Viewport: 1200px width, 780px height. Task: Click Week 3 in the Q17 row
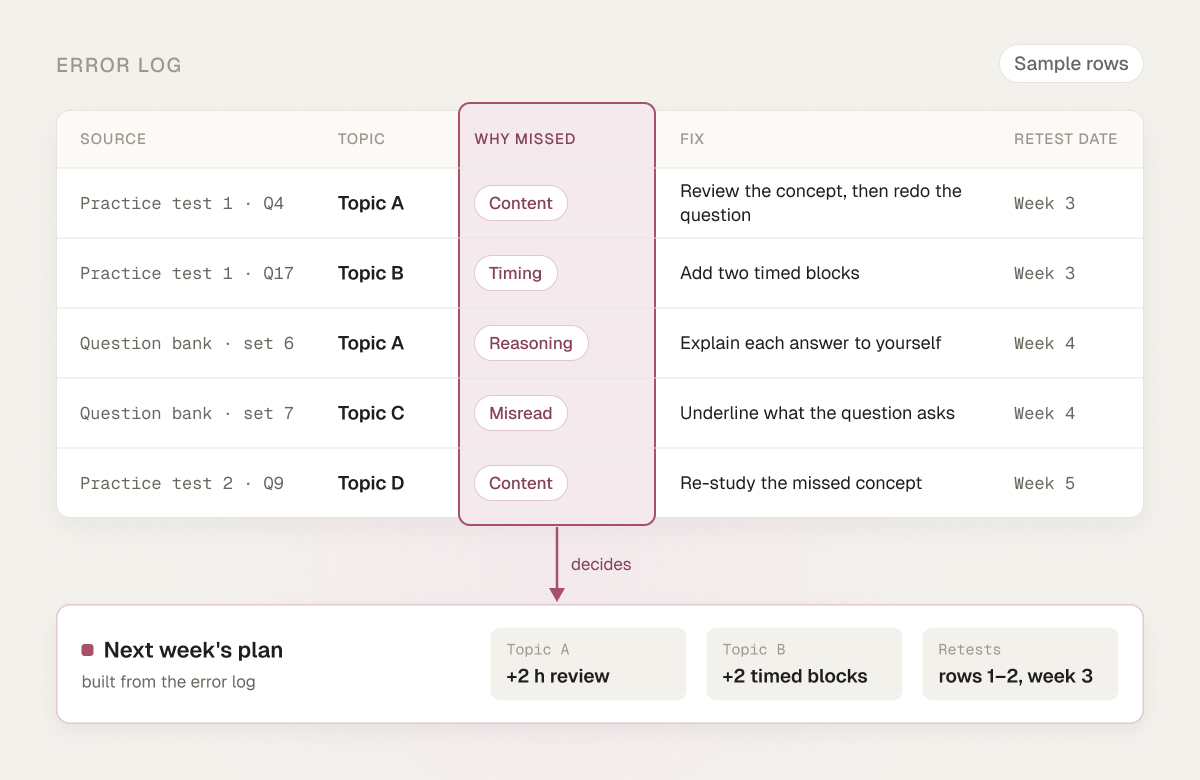(1045, 273)
